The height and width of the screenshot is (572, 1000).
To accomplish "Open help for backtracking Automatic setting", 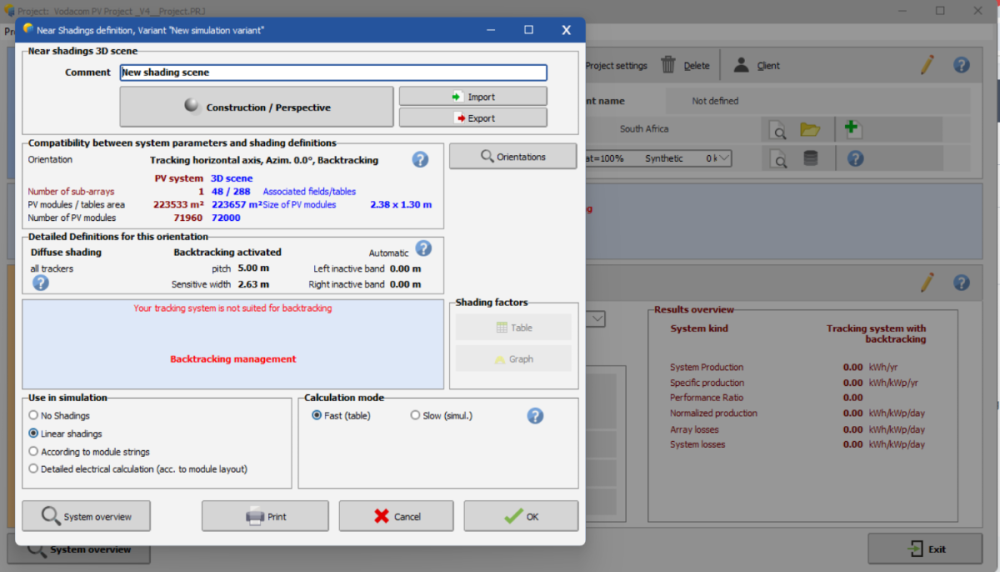I will [x=423, y=248].
